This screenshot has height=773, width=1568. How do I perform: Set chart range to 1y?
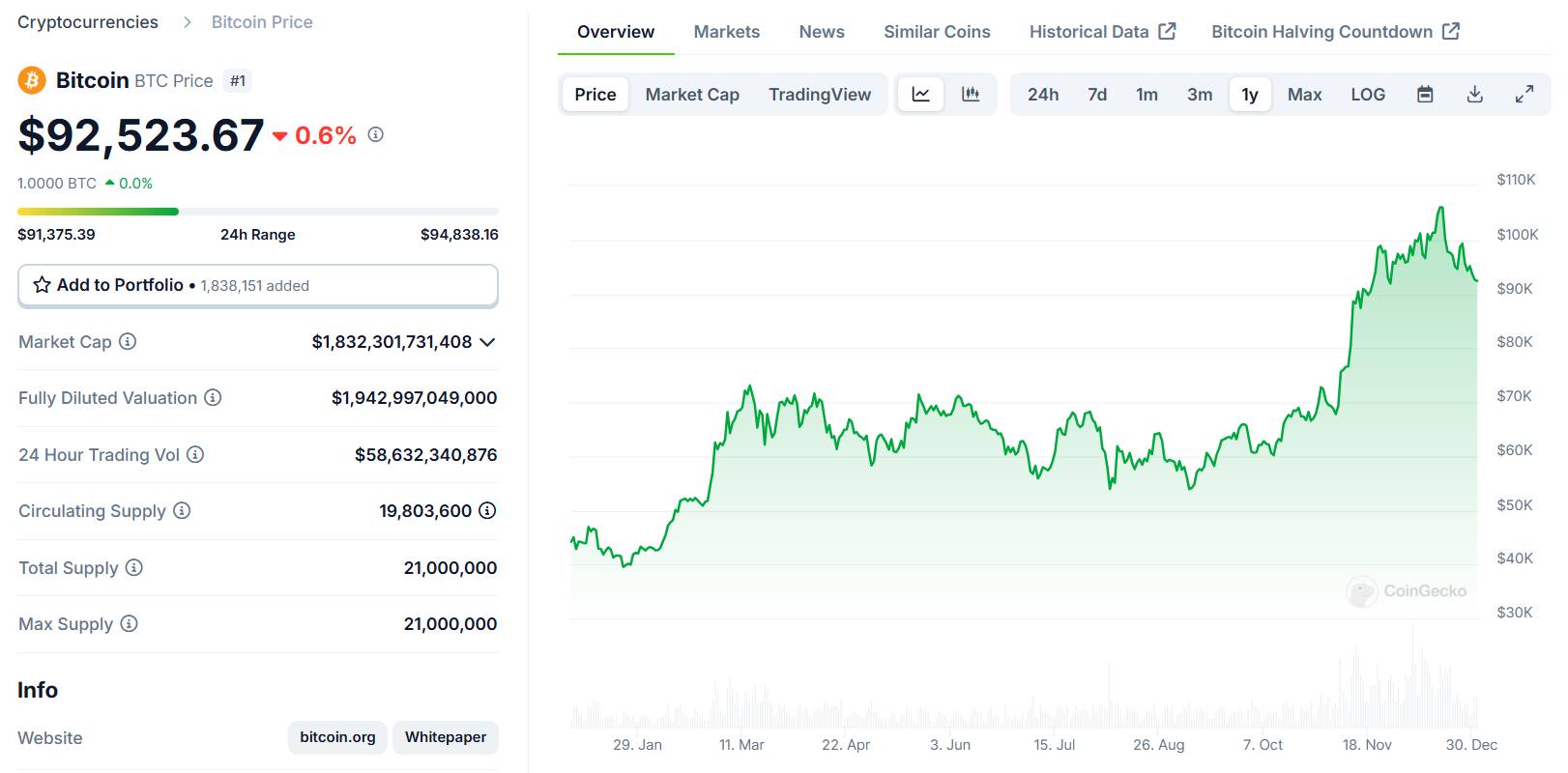click(1250, 95)
